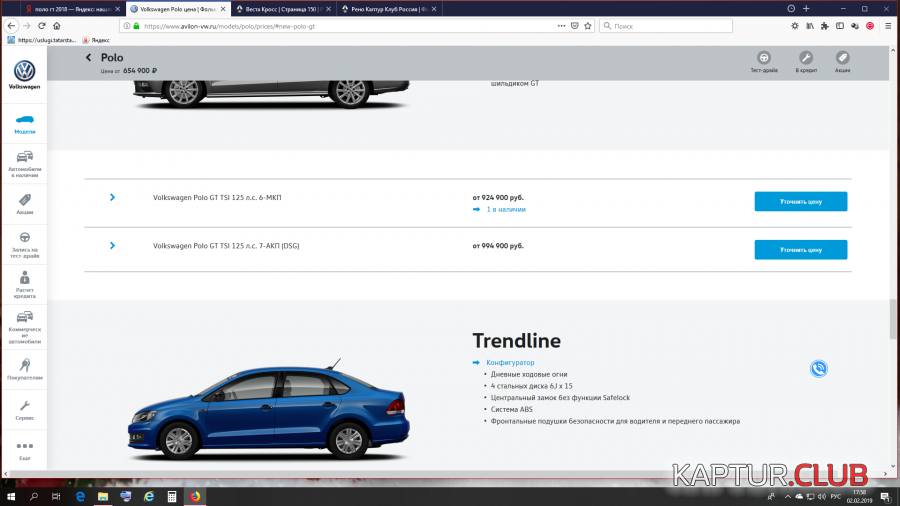Screen dimensions: 900x506
Task: Open Автомобили в наличии in the sidebar
Action: [x=25, y=164]
